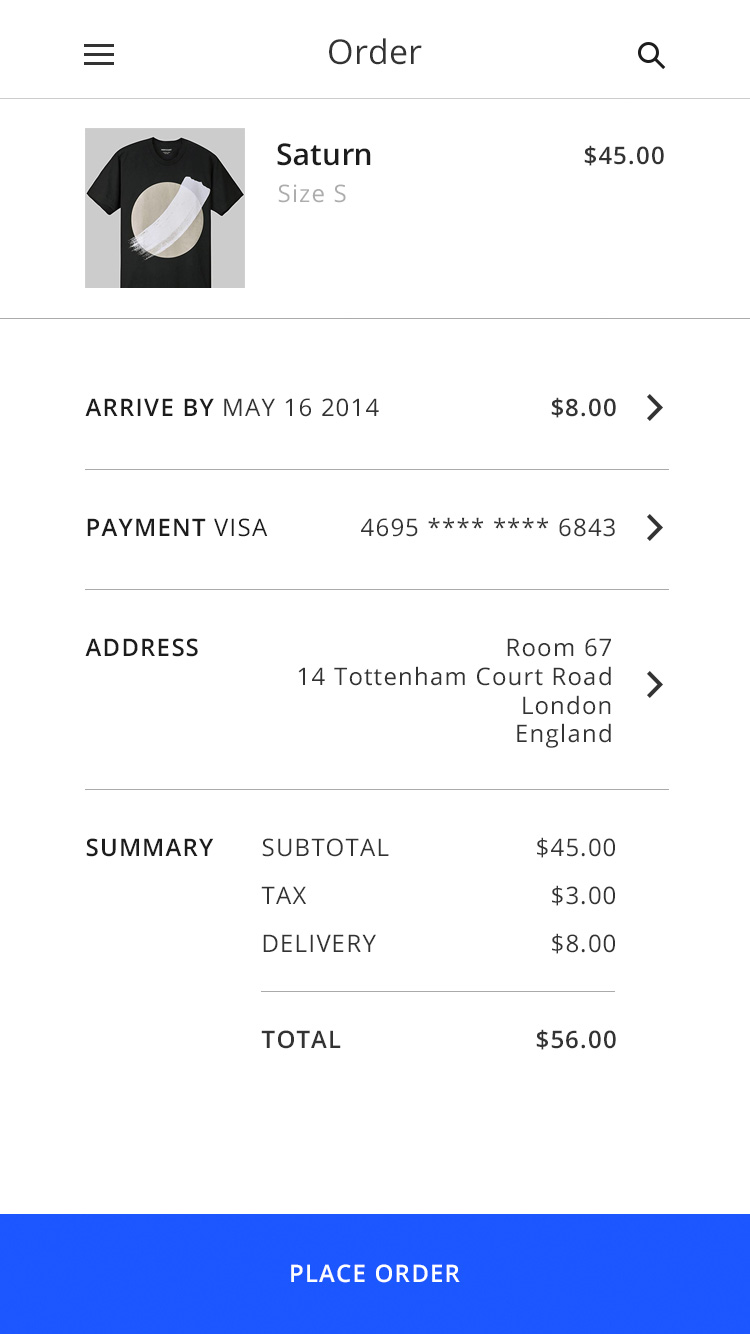Expand the Arrive By delivery chevron

[654, 408]
